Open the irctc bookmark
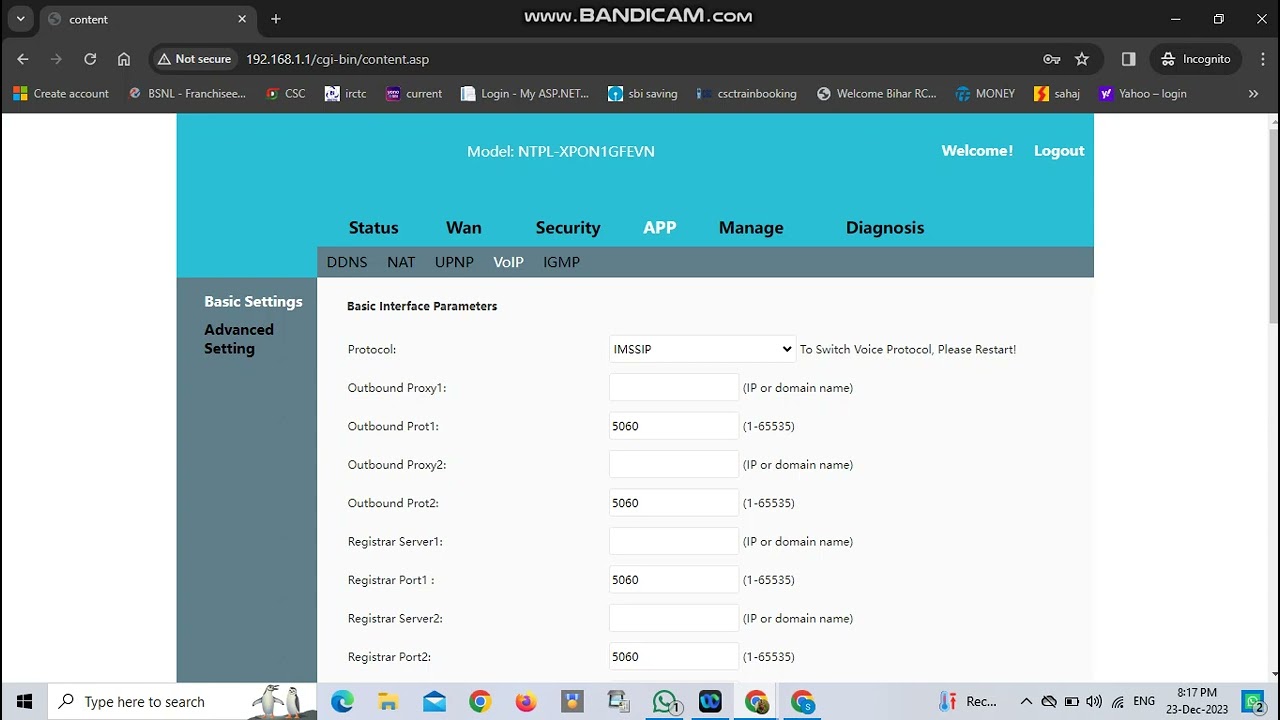This screenshot has width=1280, height=720. [x=346, y=93]
